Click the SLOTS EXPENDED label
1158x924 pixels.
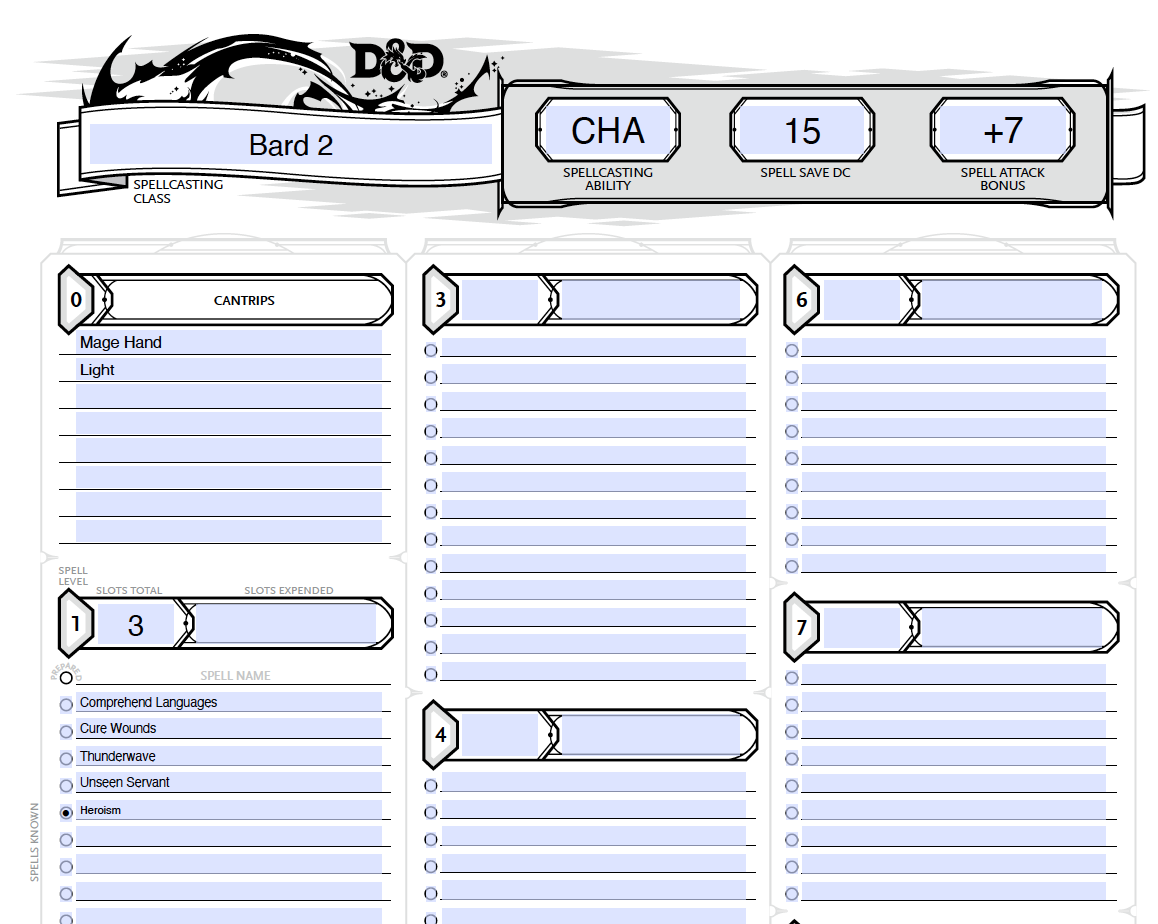[x=289, y=590]
